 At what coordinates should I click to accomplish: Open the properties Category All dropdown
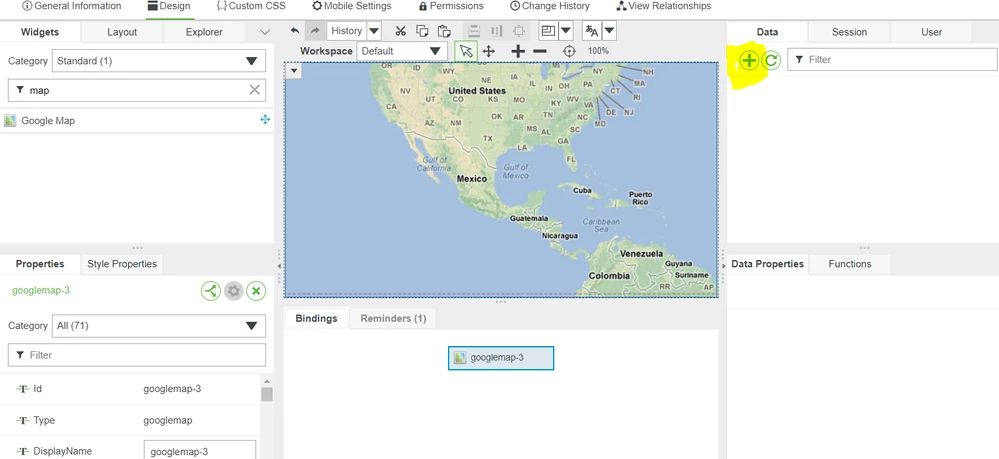click(x=159, y=326)
